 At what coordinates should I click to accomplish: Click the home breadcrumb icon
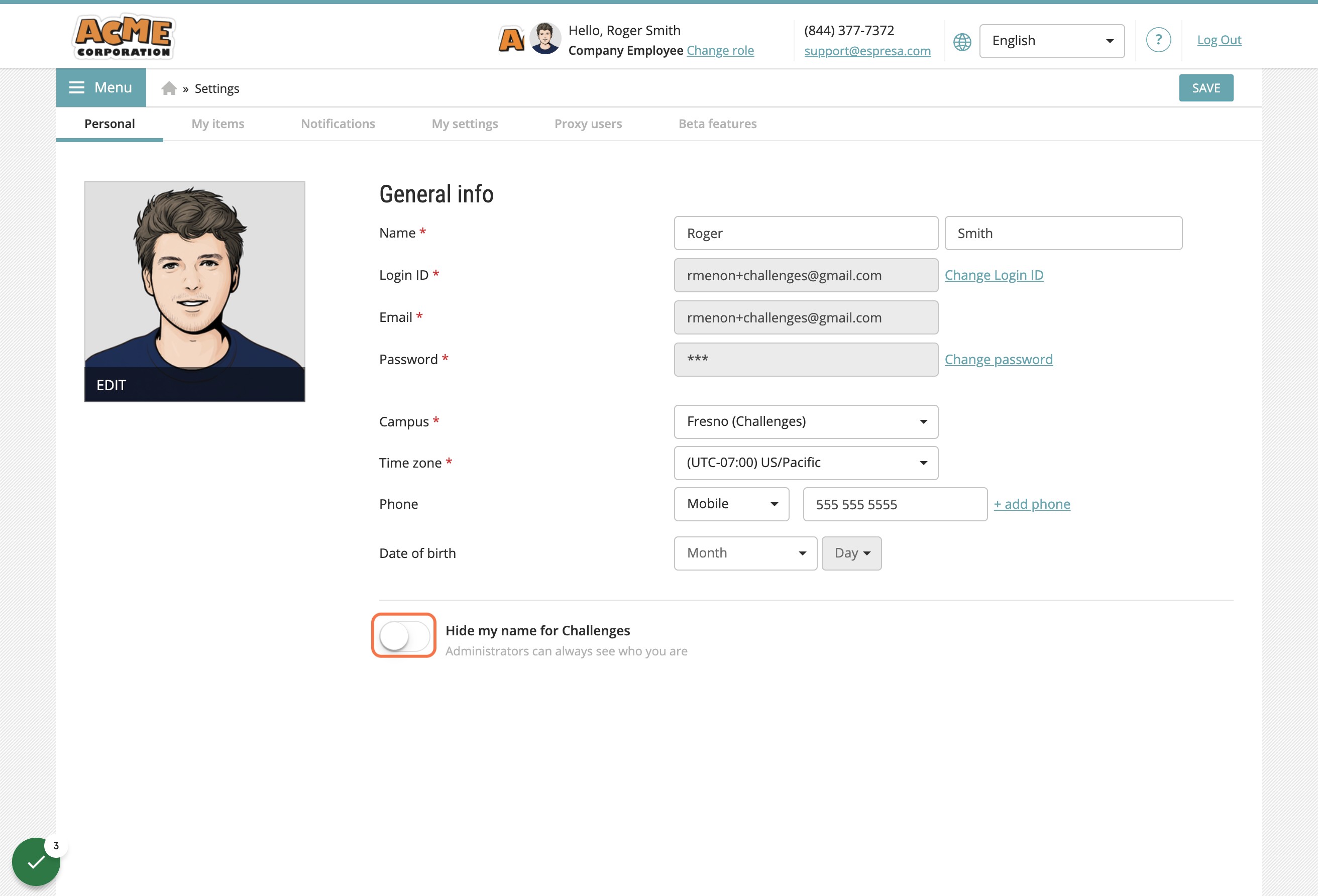click(168, 88)
